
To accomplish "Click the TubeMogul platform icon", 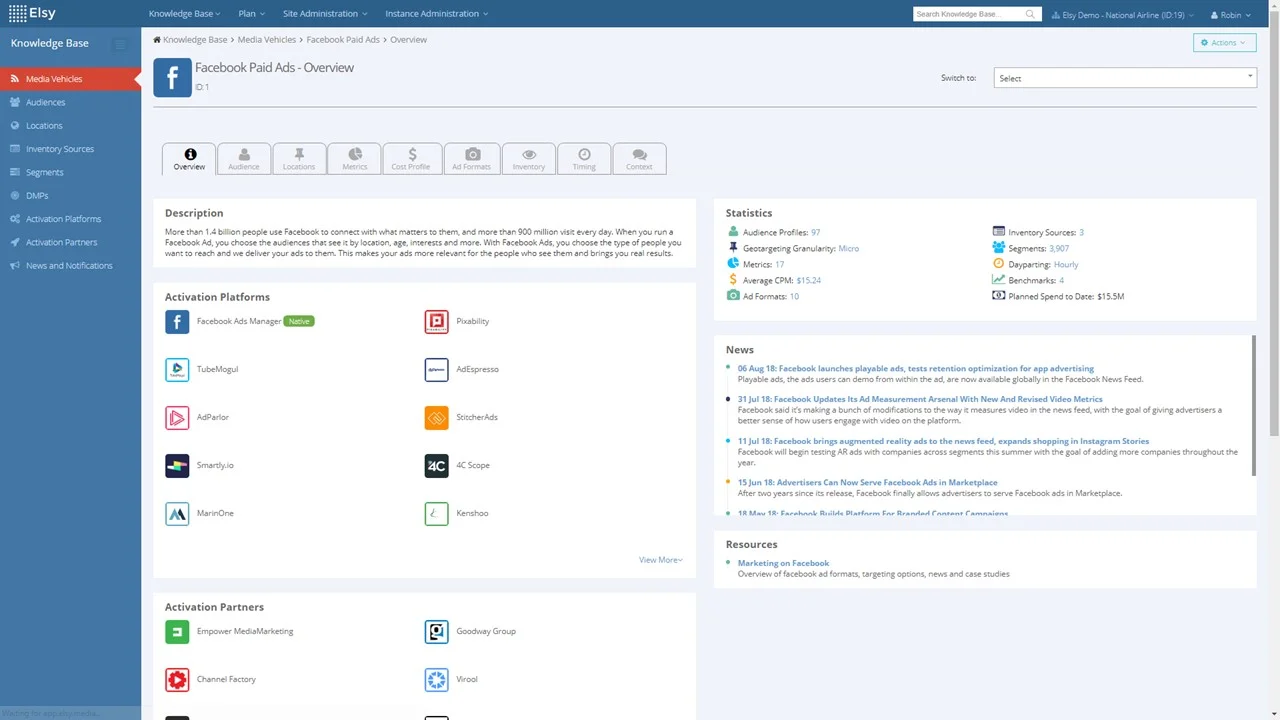I will coord(177,369).
